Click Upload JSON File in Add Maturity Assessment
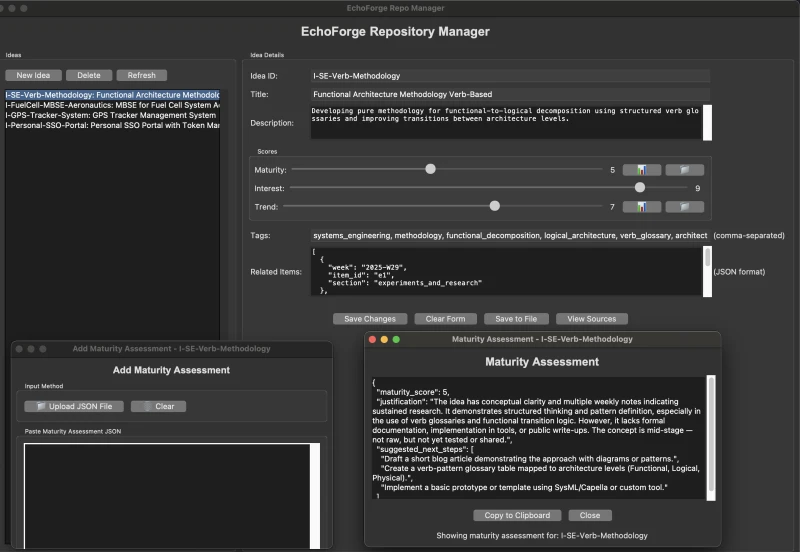 74,406
